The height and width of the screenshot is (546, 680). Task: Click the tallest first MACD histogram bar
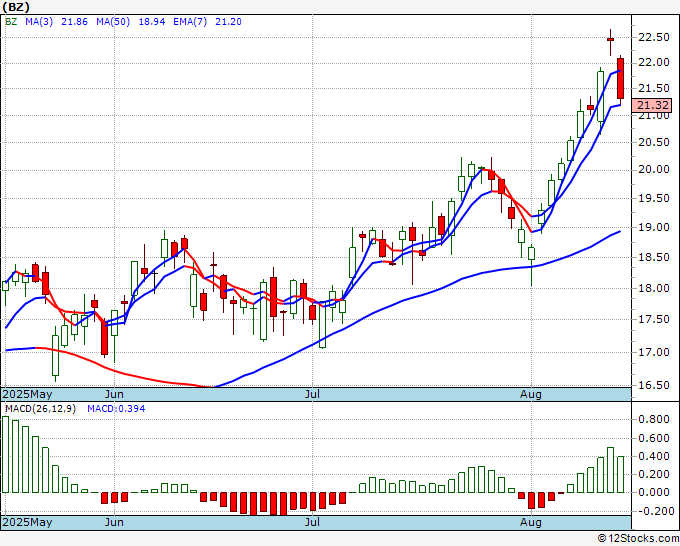[x=5, y=454]
